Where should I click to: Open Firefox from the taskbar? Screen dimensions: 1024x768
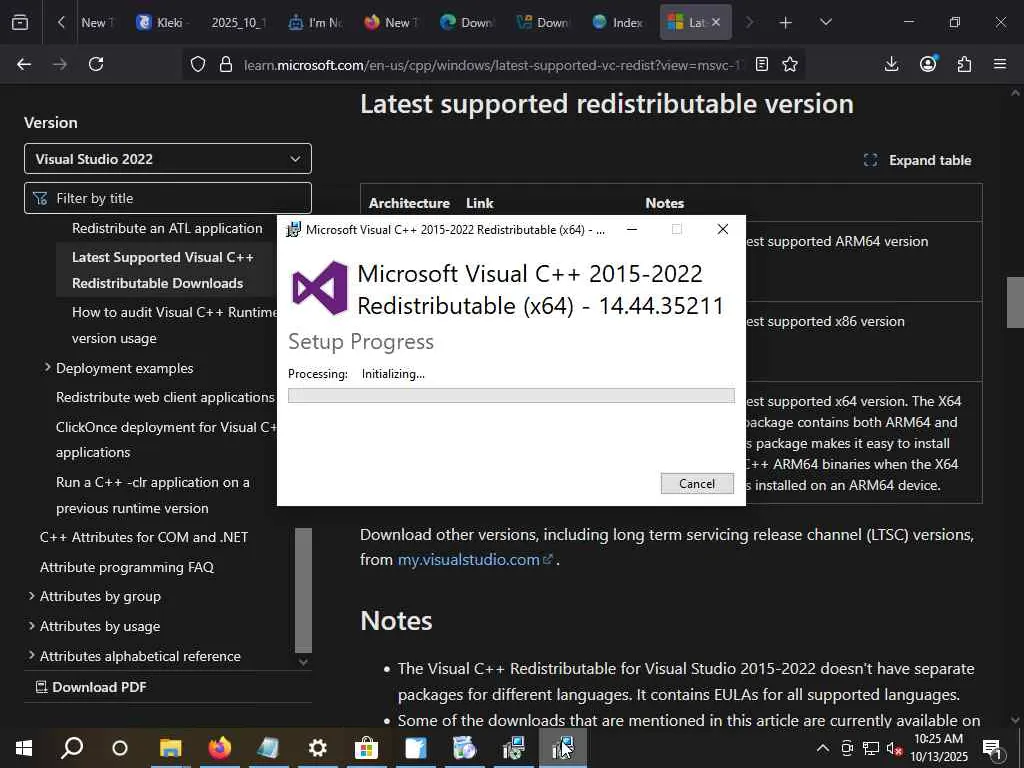220,748
